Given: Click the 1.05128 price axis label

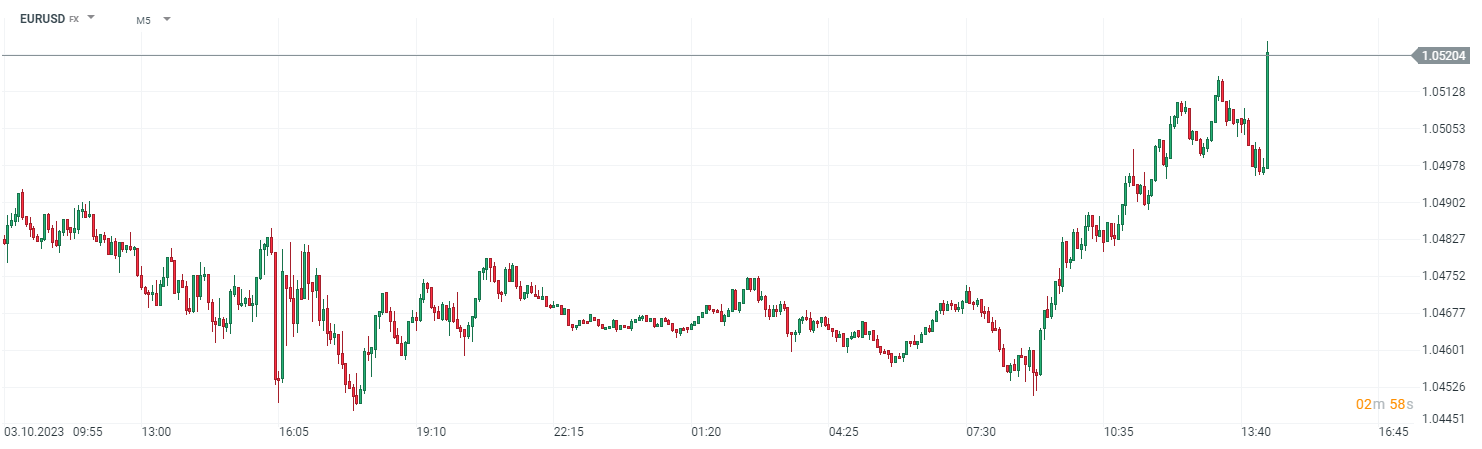Looking at the screenshot, I should tap(1443, 92).
